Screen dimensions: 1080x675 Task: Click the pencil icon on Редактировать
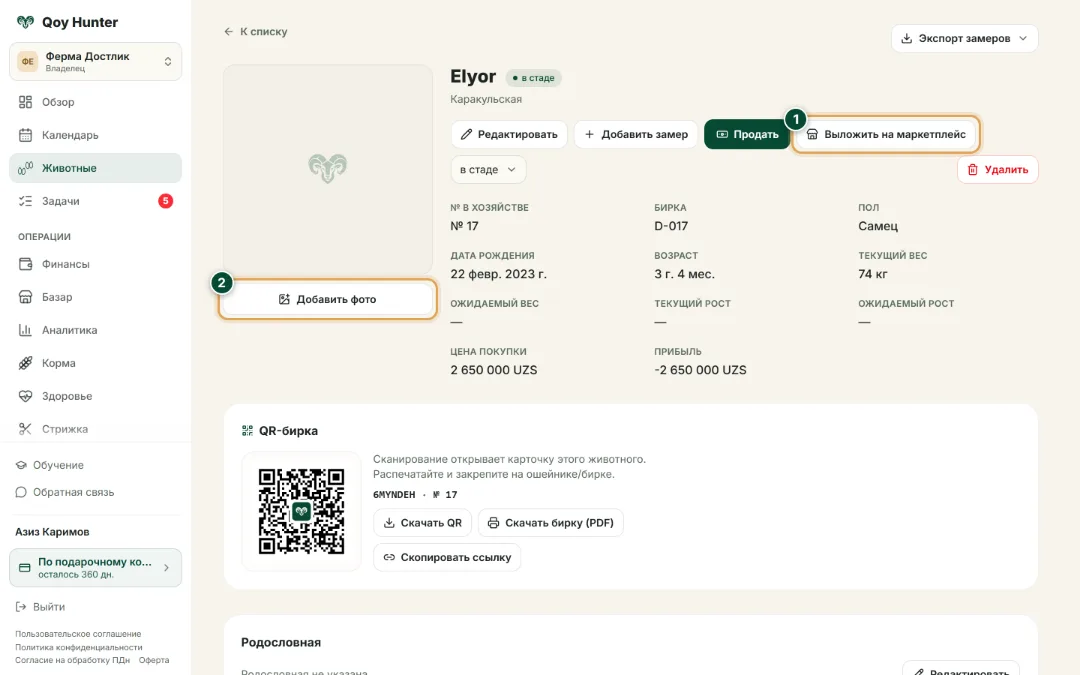(466, 134)
